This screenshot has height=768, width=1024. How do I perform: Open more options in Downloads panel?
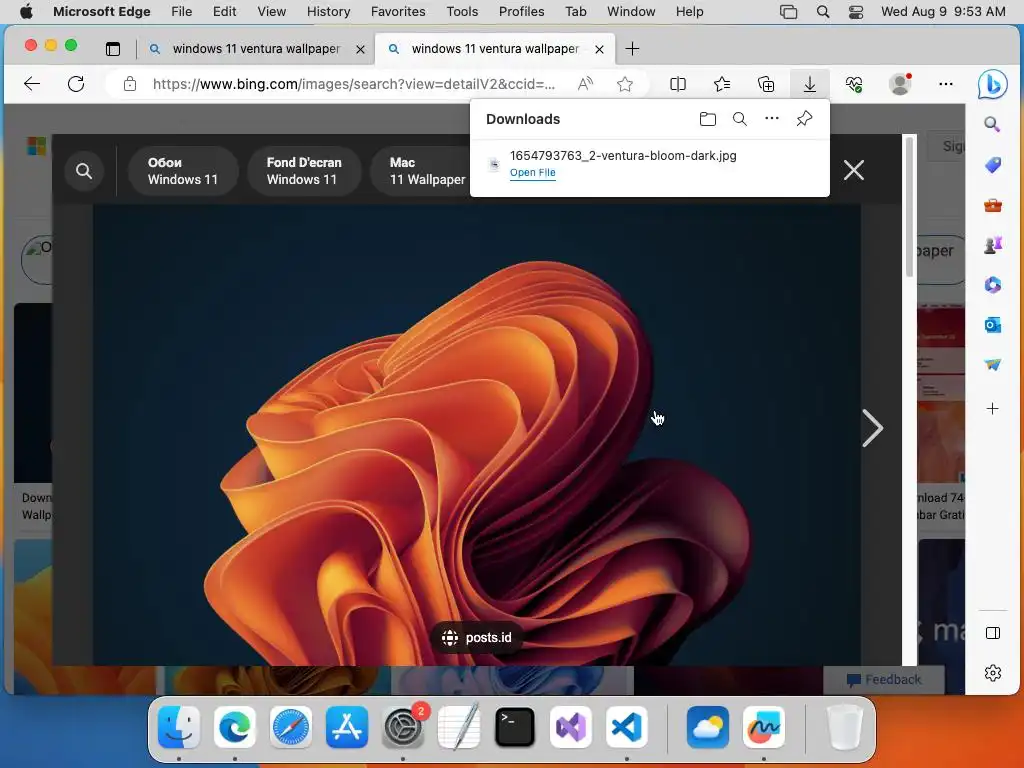[772, 118]
